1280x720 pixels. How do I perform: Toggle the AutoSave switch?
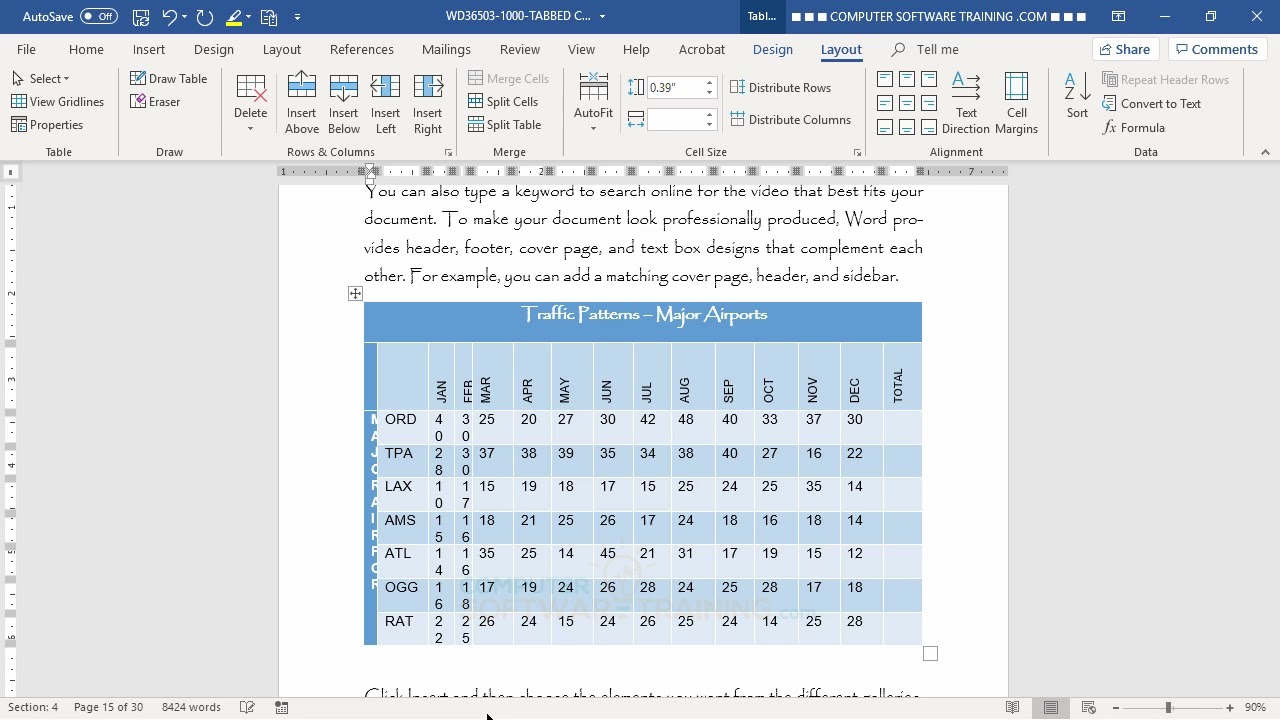coord(98,16)
